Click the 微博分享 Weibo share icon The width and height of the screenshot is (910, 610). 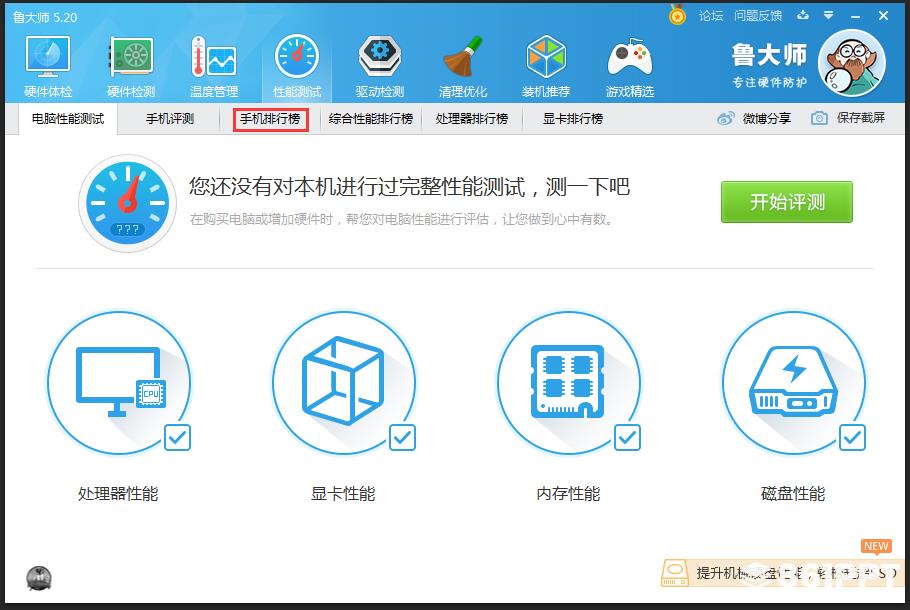(725, 118)
